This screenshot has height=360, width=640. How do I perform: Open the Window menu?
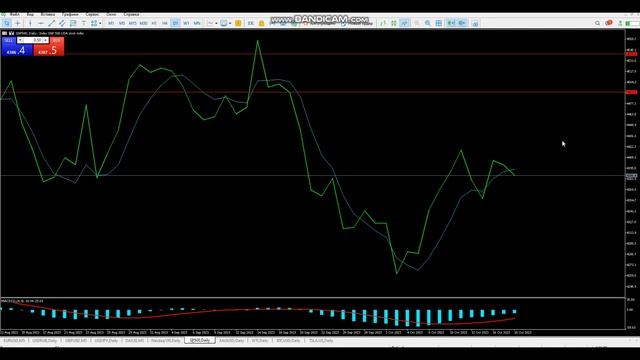tap(111, 14)
